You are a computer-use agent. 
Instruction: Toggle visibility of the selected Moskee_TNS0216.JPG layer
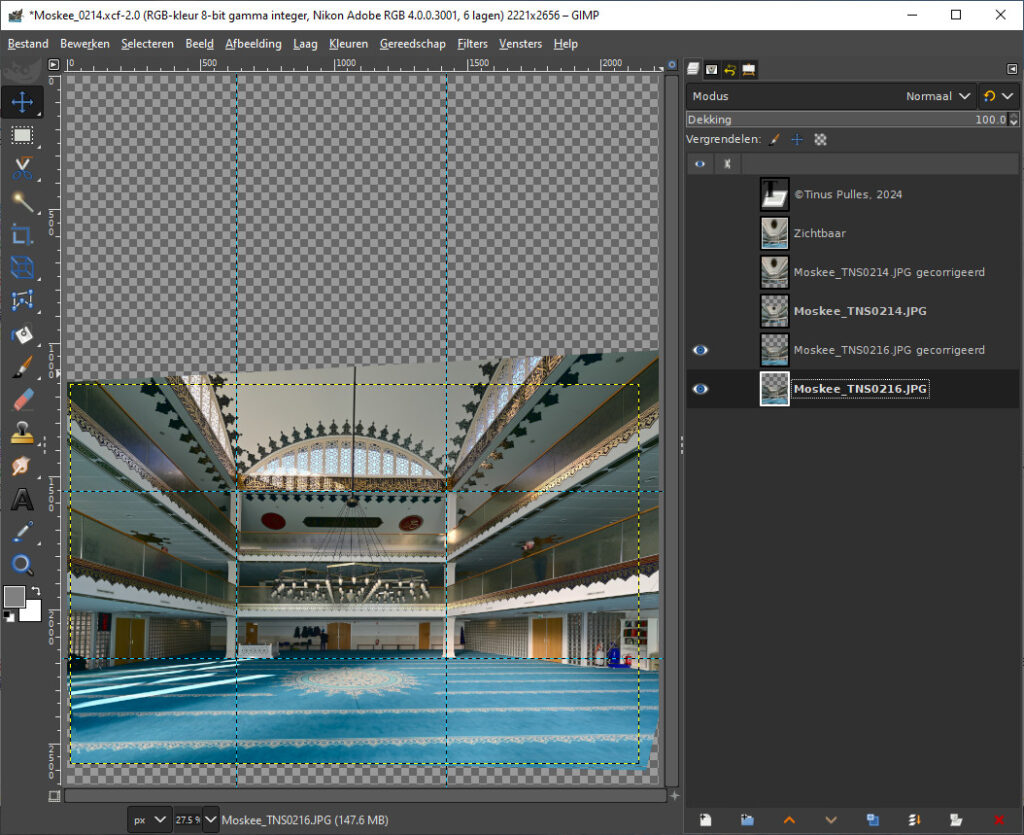point(700,389)
